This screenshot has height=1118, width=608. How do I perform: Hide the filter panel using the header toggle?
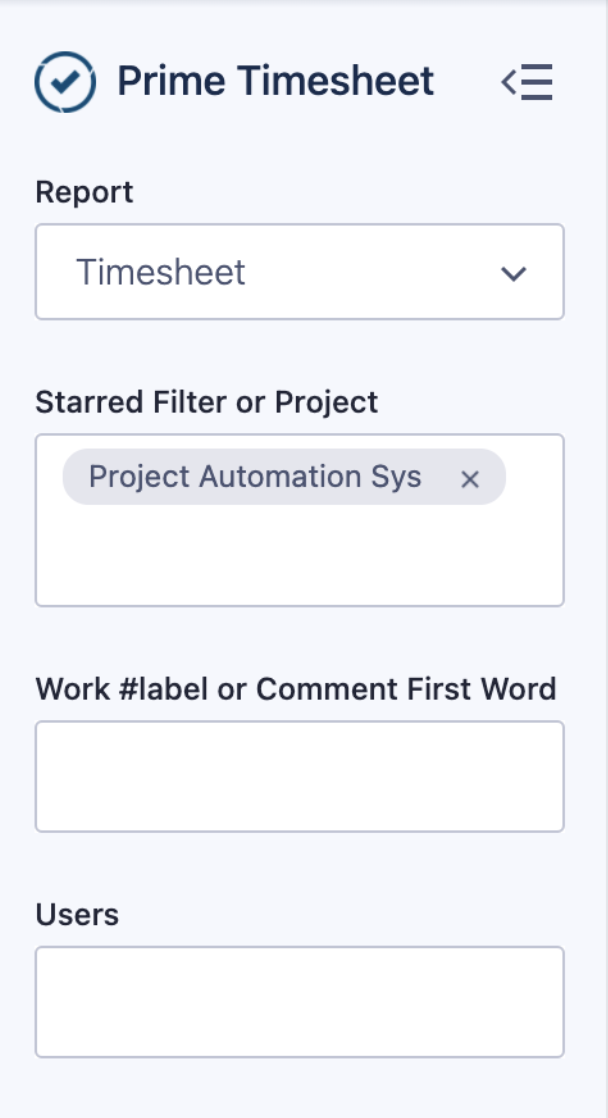(527, 82)
